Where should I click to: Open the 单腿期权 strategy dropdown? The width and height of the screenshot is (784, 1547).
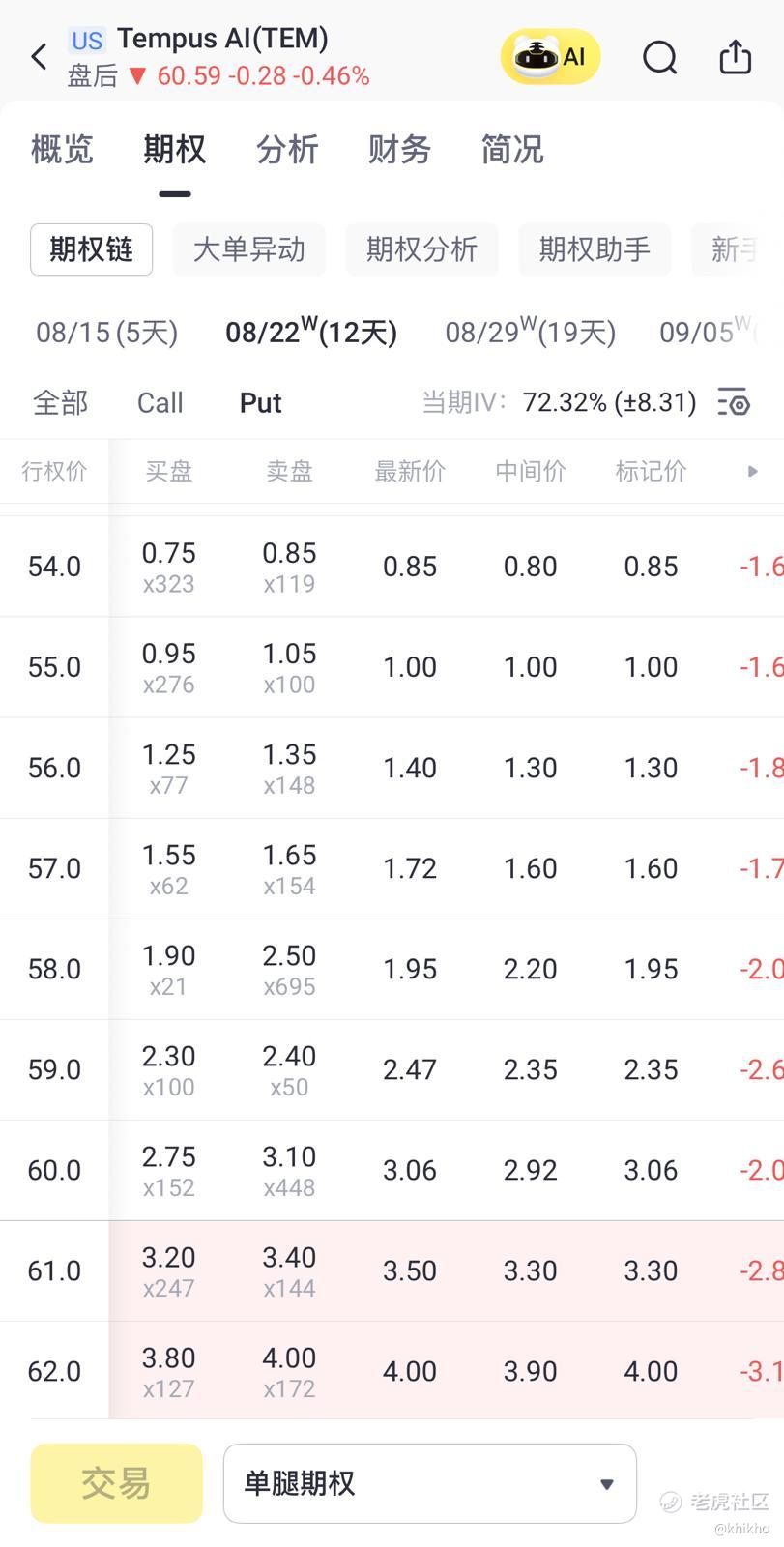click(429, 1482)
